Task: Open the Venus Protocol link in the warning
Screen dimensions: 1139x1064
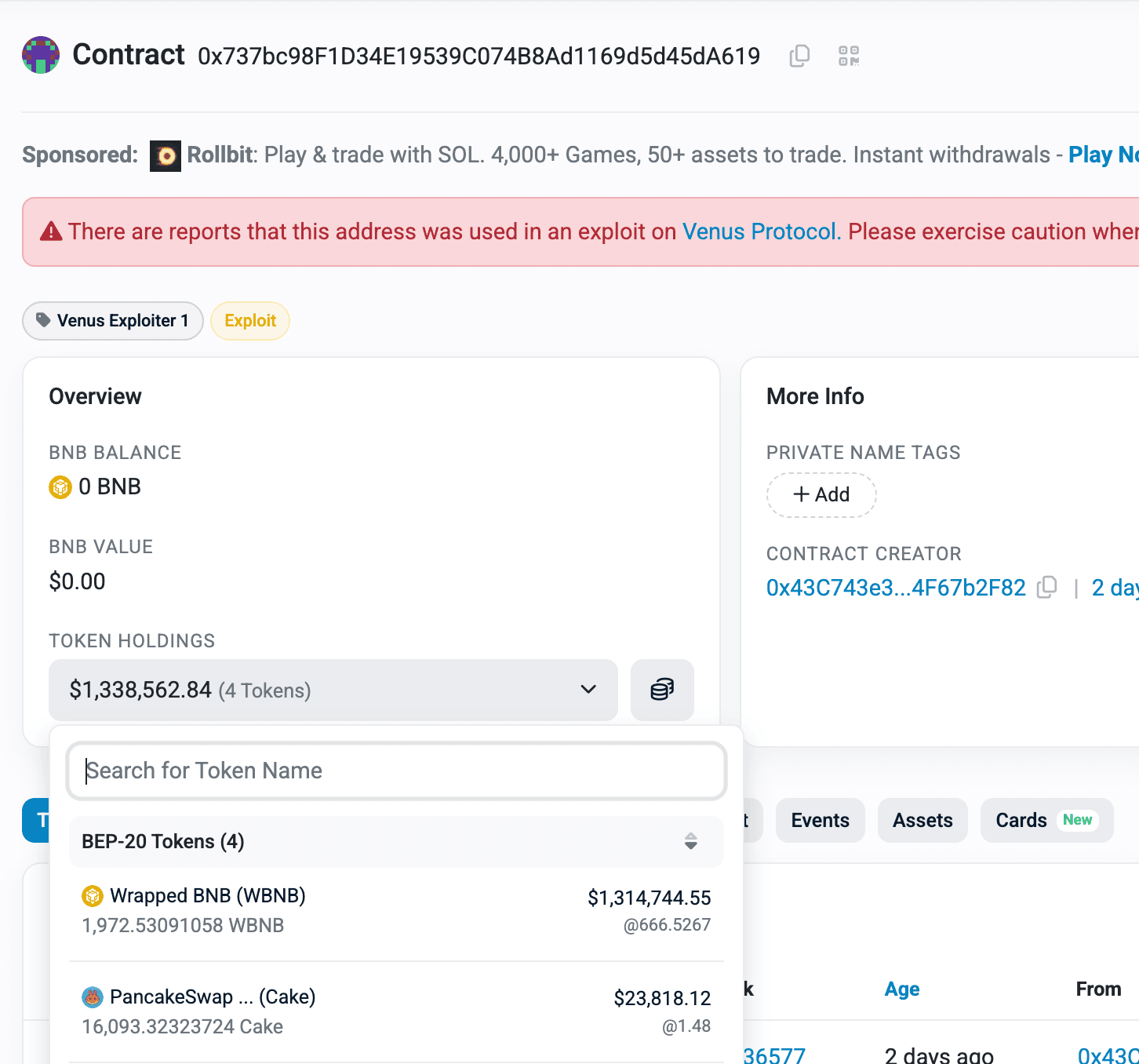Action: [x=759, y=232]
